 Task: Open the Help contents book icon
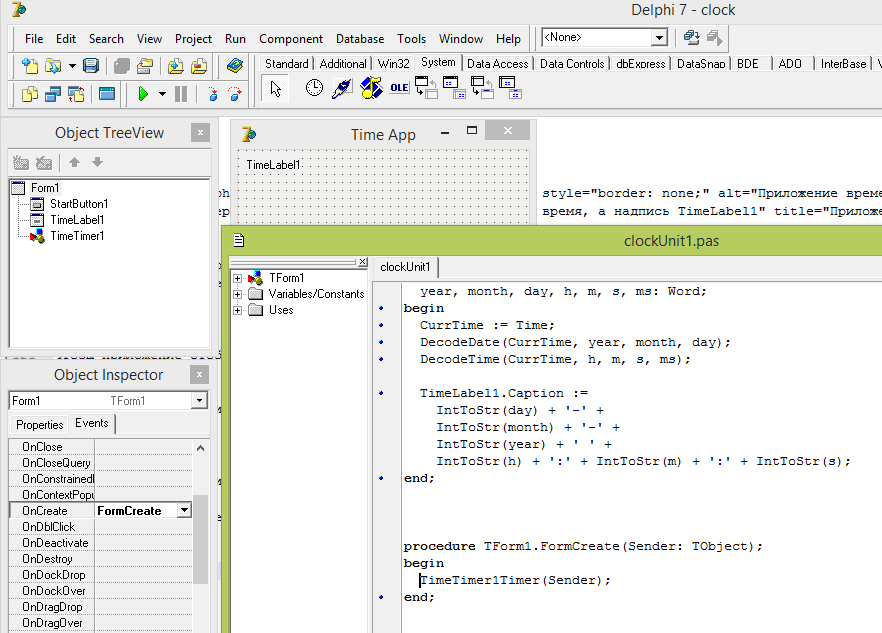[x=235, y=65]
